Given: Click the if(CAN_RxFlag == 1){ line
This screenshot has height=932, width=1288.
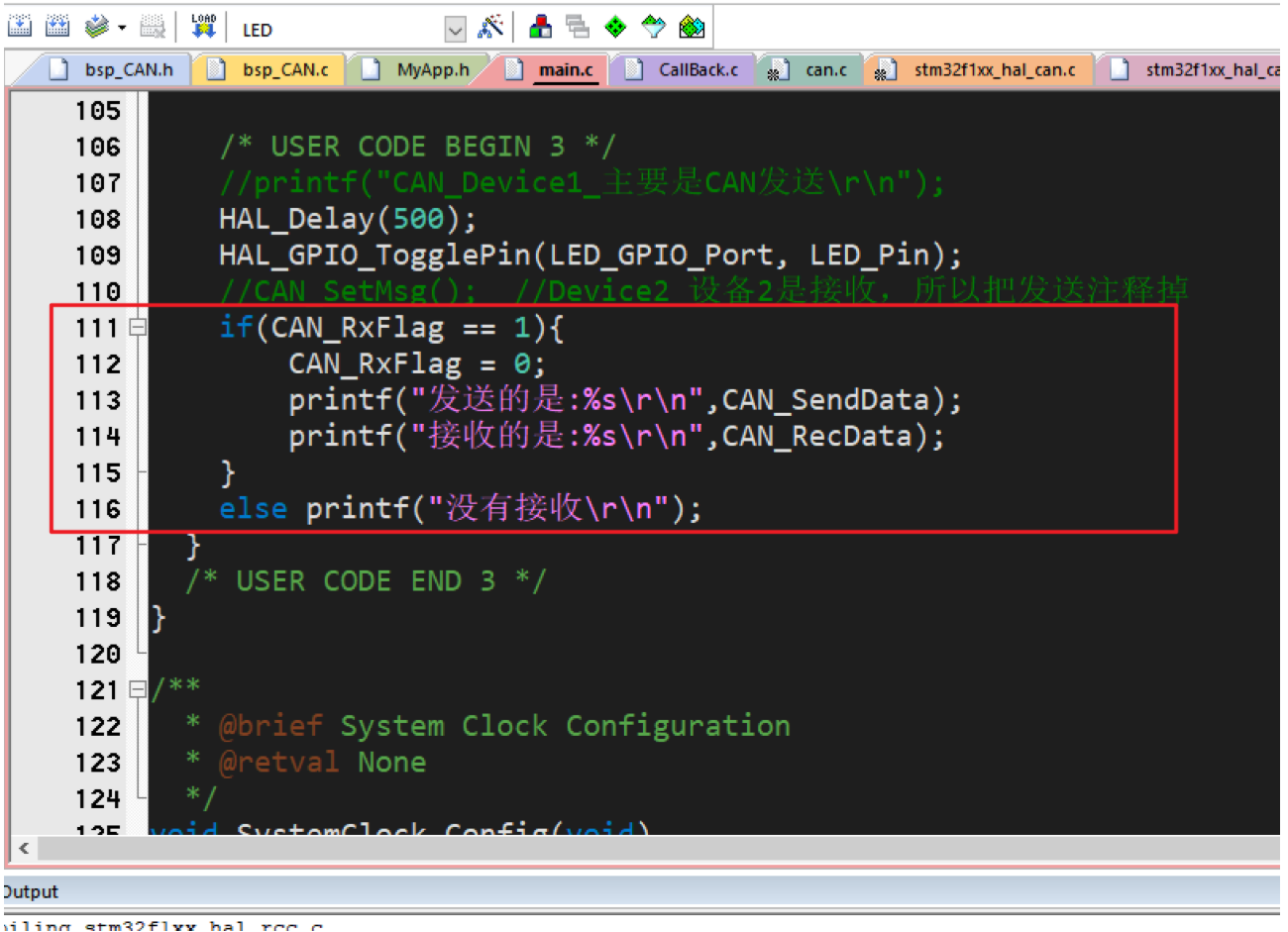Looking at the screenshot, I should (x=391, y=328).
